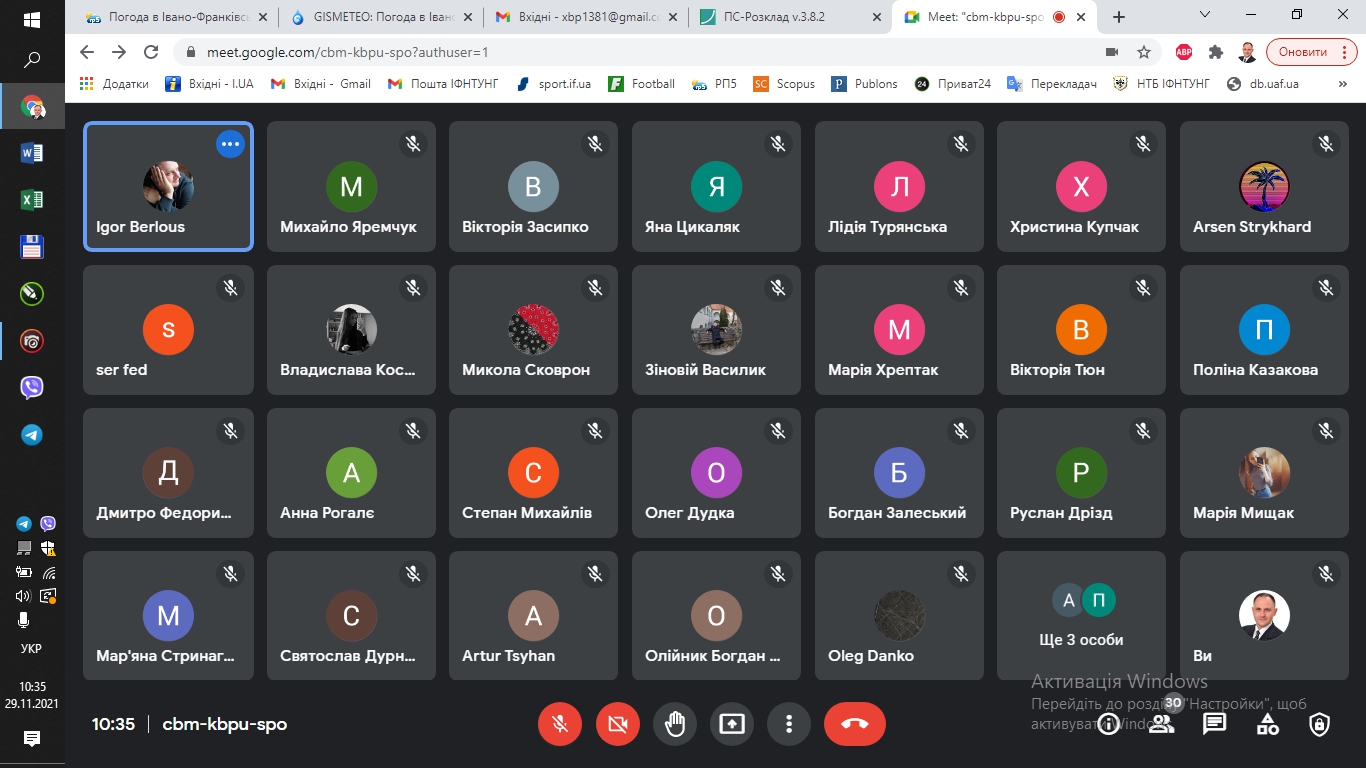
Task: Click the 'Оновити' browser update button
Action: tap(1311, 52)
